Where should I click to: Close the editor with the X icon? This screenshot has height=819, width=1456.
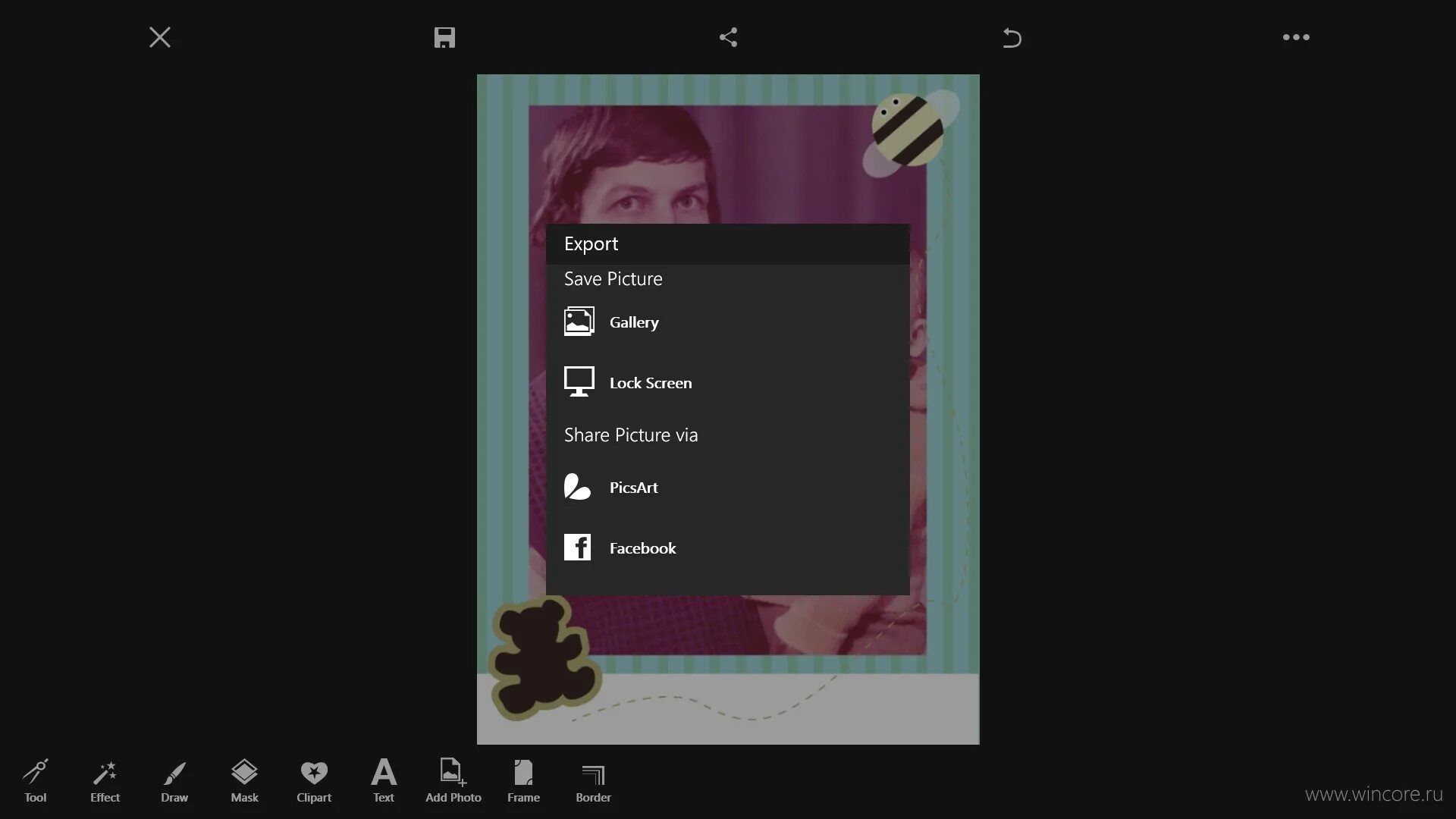coord(160,37)
